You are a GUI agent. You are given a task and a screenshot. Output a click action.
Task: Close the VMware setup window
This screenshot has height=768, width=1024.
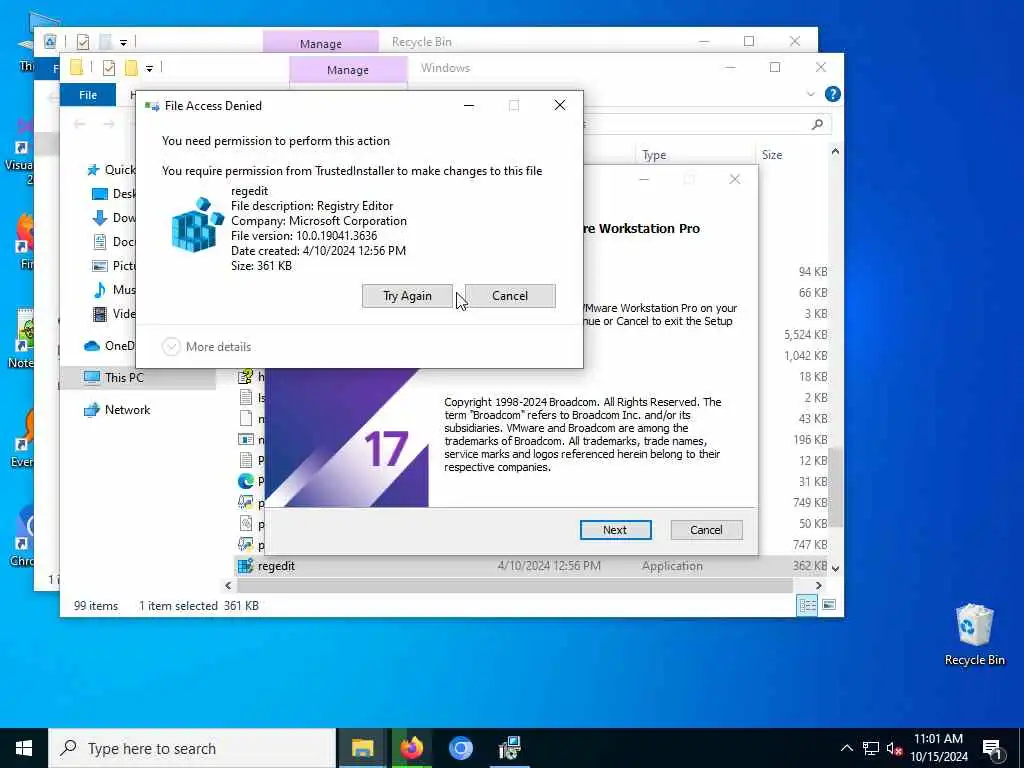pos(735,179)
